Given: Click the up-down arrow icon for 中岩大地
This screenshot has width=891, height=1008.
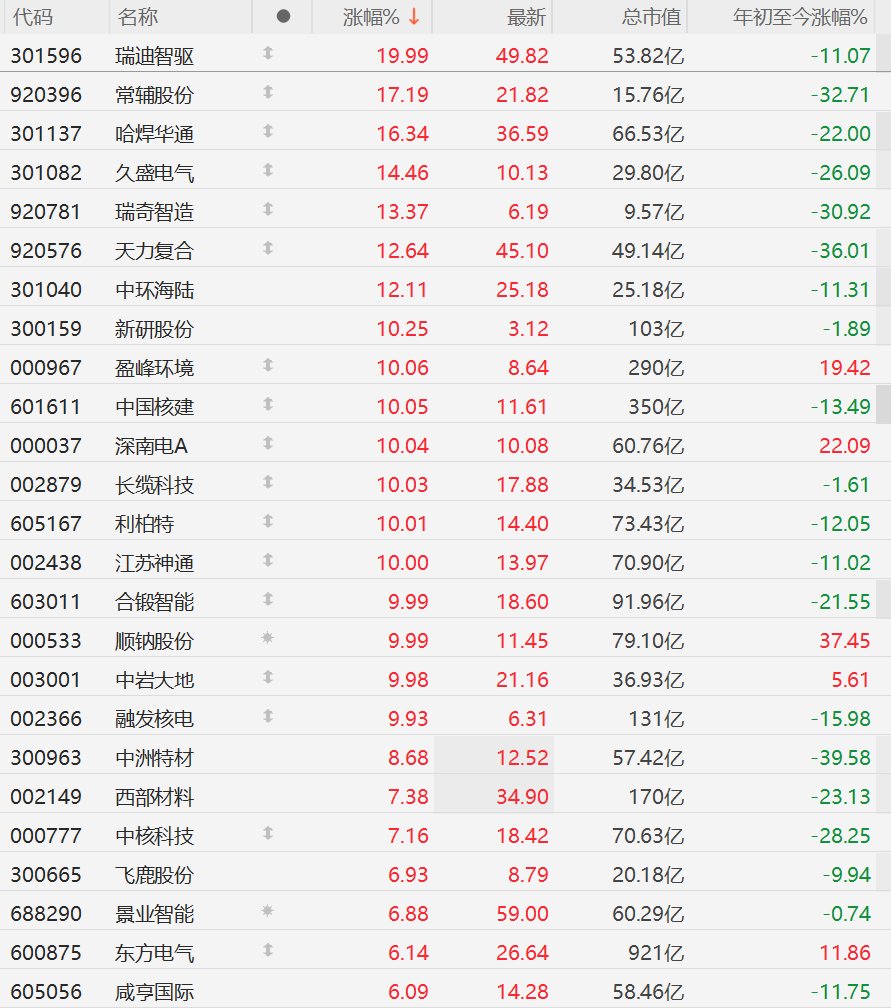Looking at the screenshot, I should click(268, 678).
